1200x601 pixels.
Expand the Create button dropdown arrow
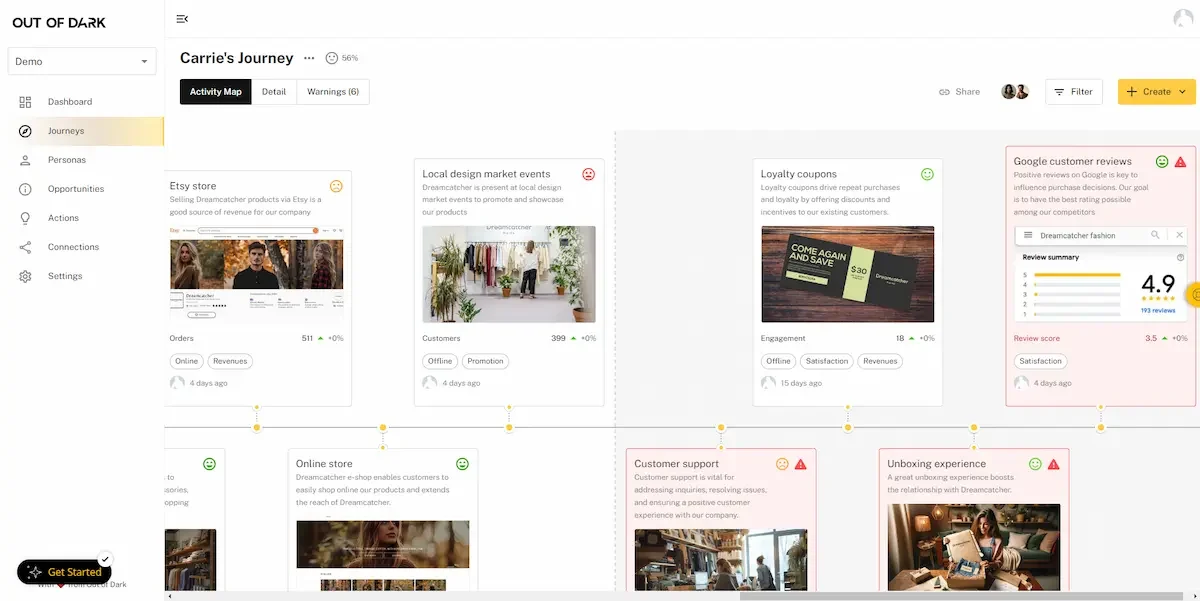point(1182,92)
